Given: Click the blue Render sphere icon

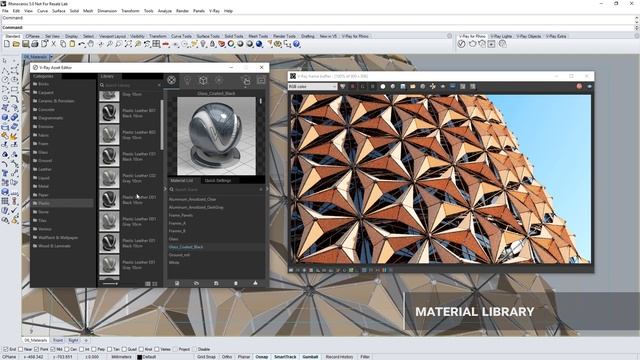Looking at the screenshot, I should (259, 44).
